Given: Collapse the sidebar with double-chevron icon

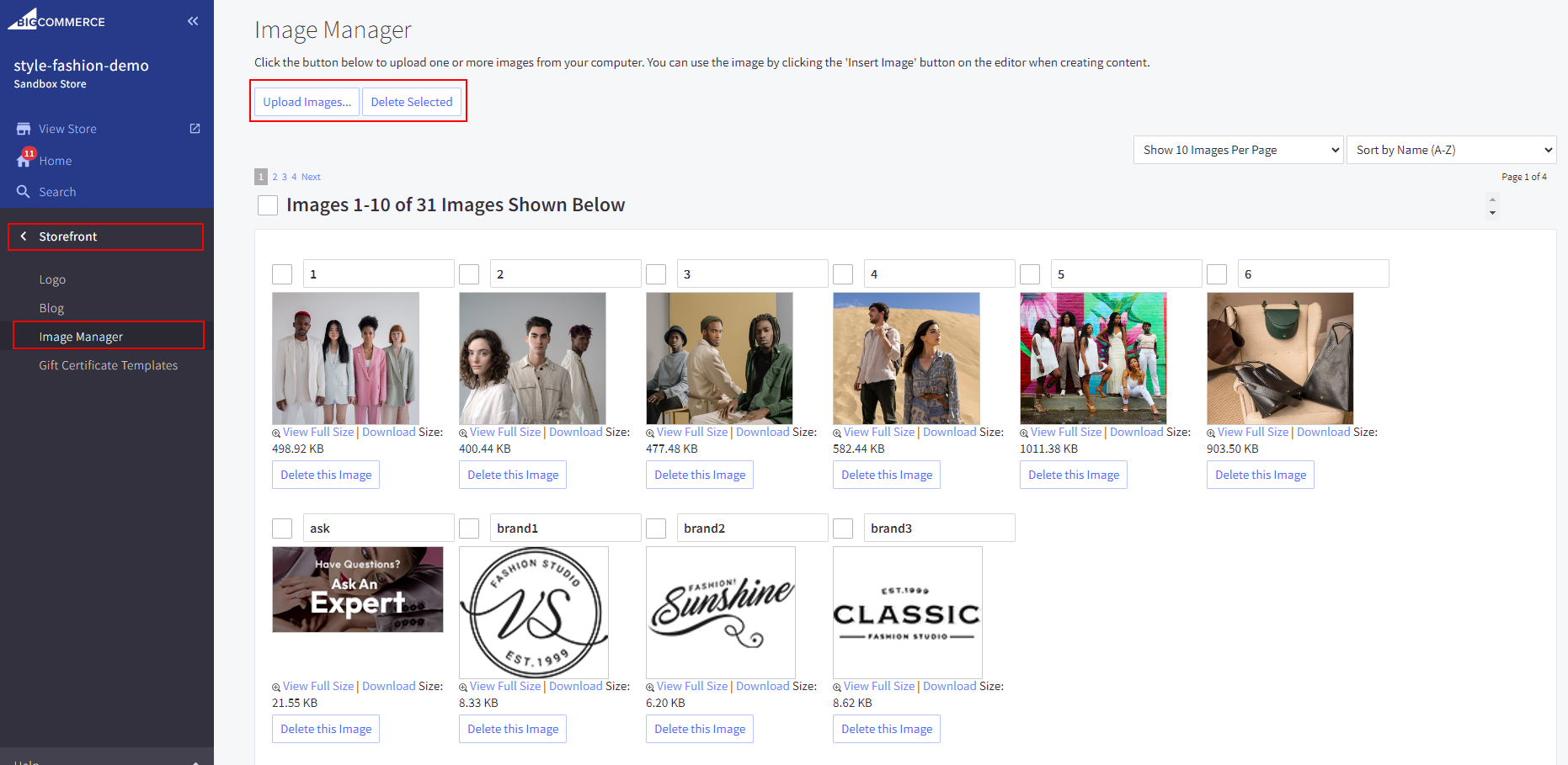Looking at the screenshot, I should pyautogui.click(x=193, y=21).
